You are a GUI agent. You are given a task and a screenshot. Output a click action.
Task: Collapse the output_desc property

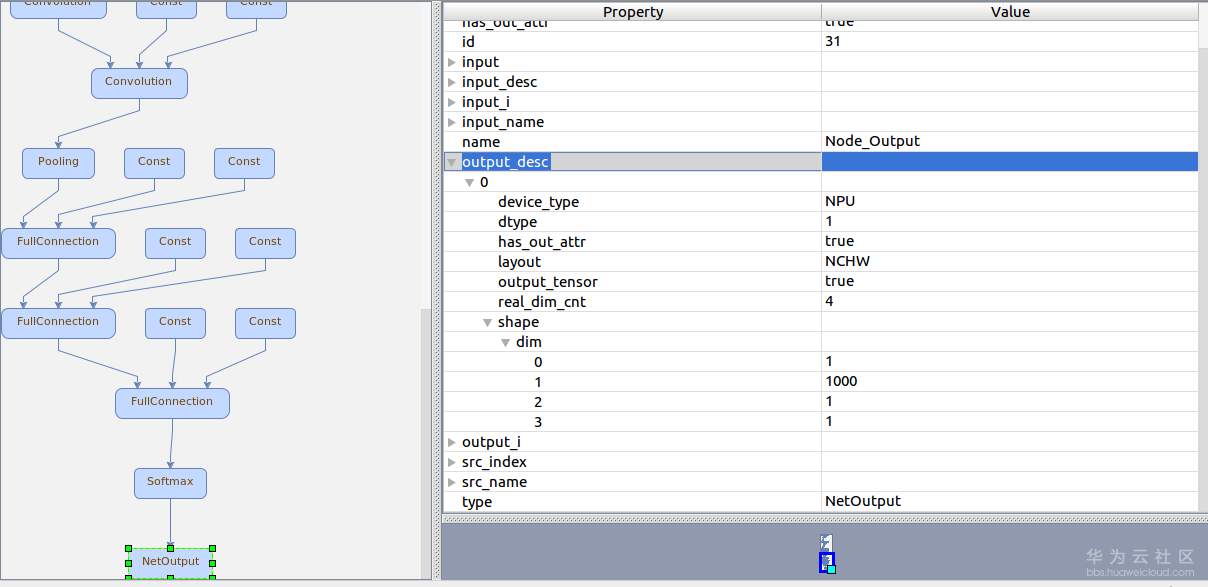(x=452, y=162)
